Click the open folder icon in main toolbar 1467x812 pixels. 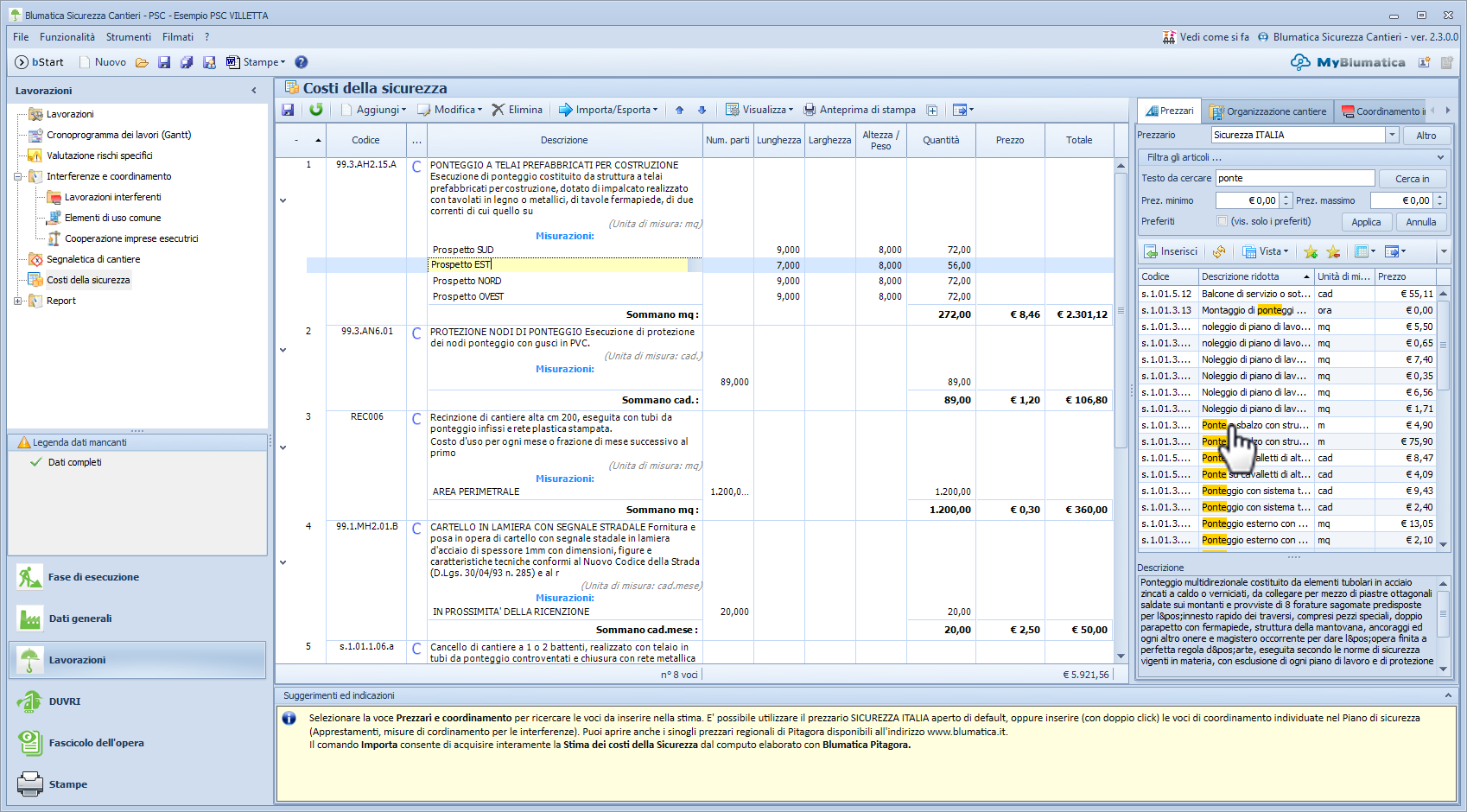(x=142, y=62)
